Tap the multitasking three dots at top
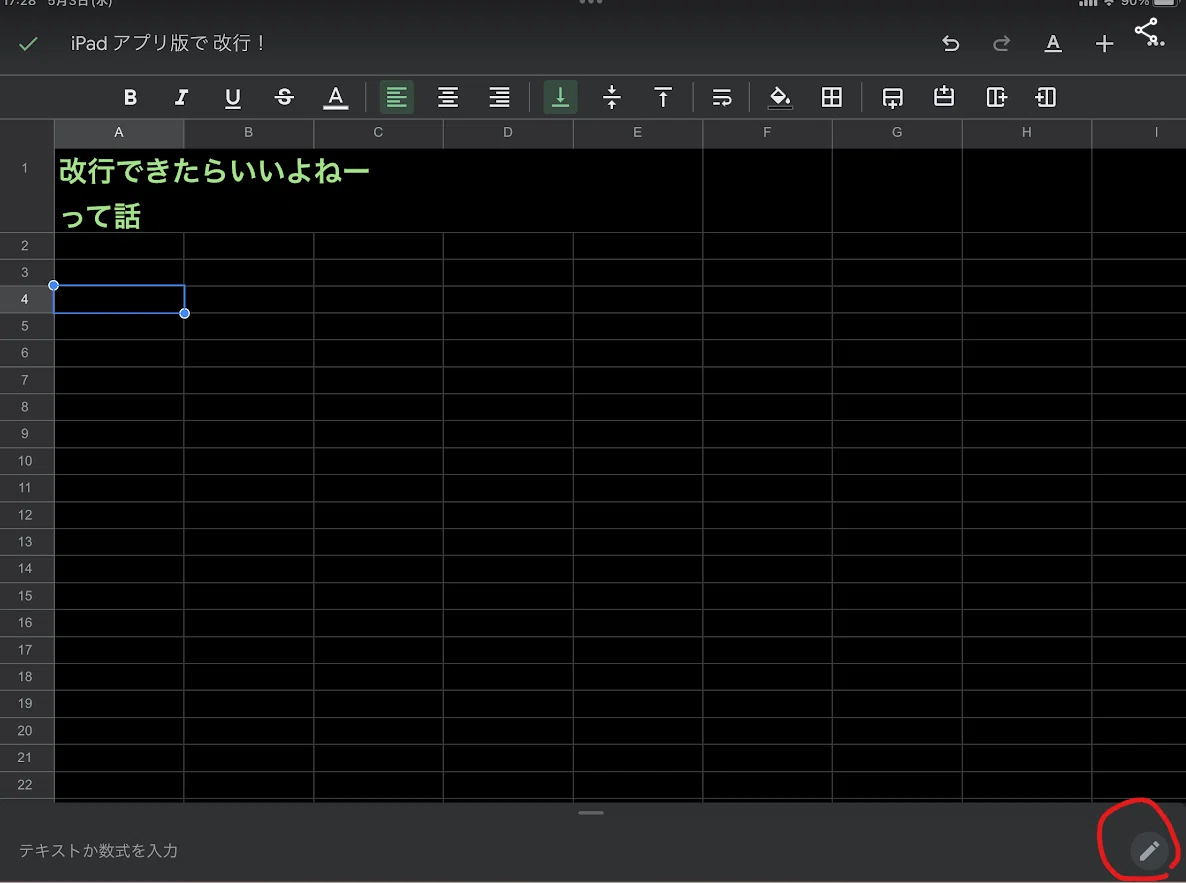The image size is (1186, 883). pyautogui.click(x=591, y=2)
